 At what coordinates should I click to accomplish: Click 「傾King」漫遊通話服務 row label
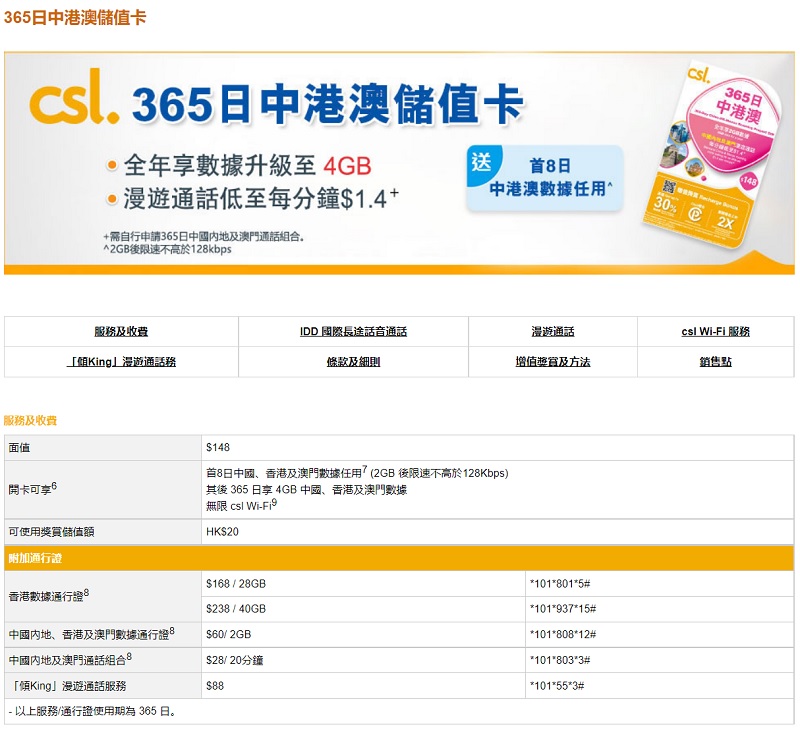(x=67, y=686)
